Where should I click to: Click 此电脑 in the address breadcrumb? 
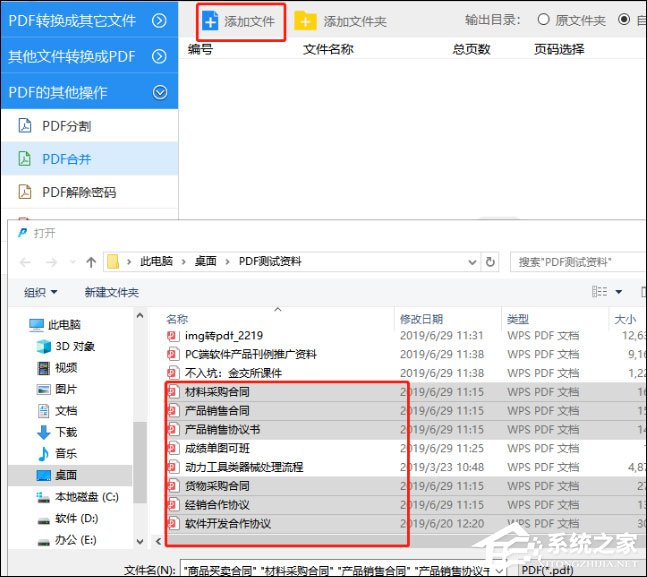(156, 261)
